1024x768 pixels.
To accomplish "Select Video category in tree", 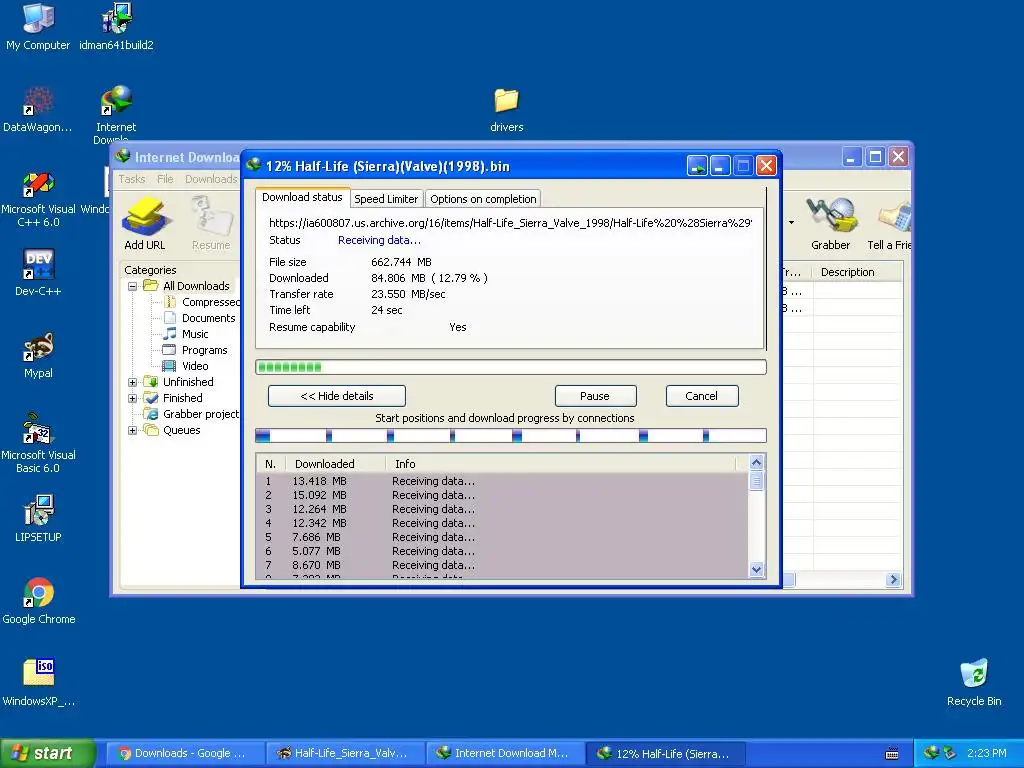I will (195, 366).
